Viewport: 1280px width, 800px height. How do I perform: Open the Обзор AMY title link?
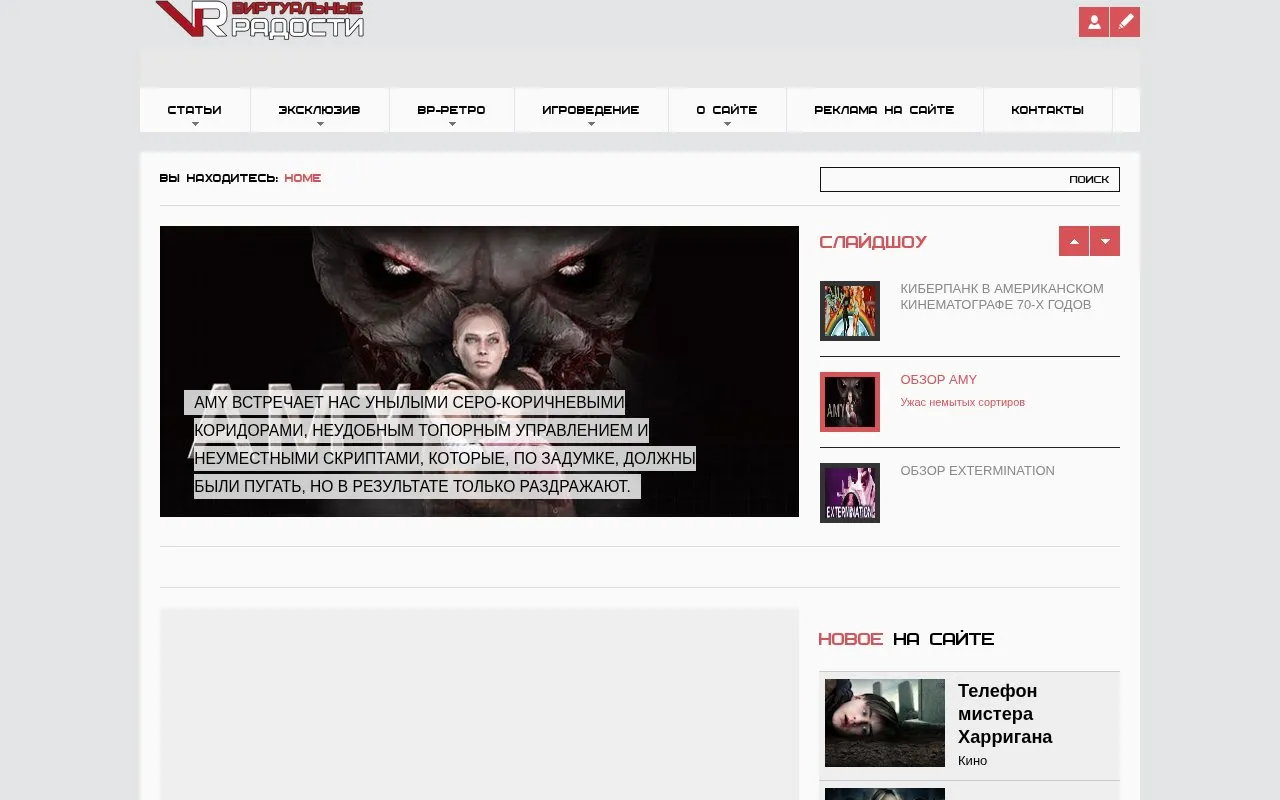coord(939,380)
